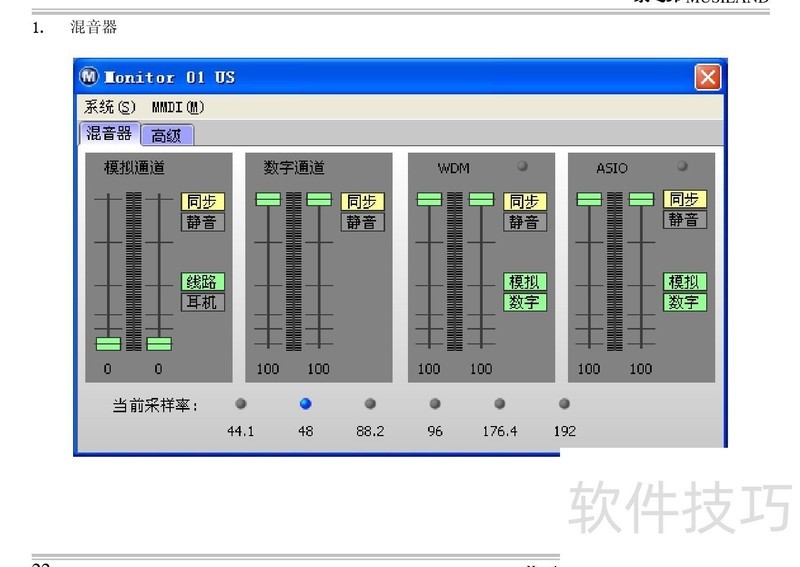Close the Monitor 01 US window
The width and height of the screenshot is (800, 567).
coord(707,77)
